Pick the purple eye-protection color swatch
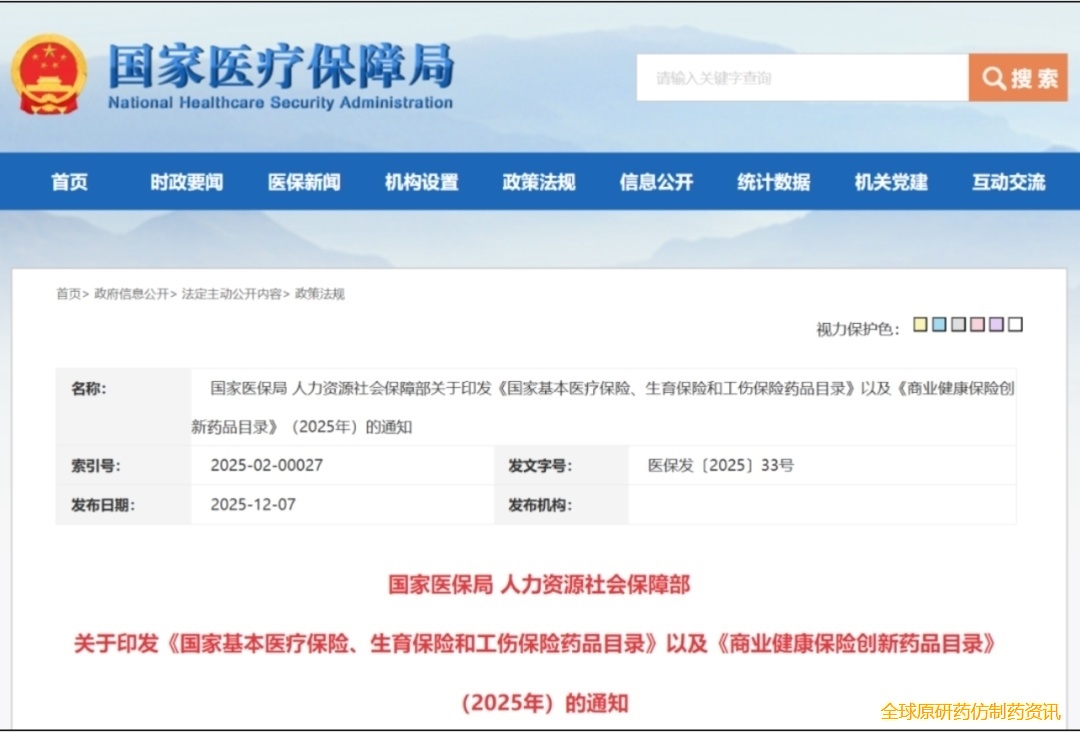 pos(996,325)
